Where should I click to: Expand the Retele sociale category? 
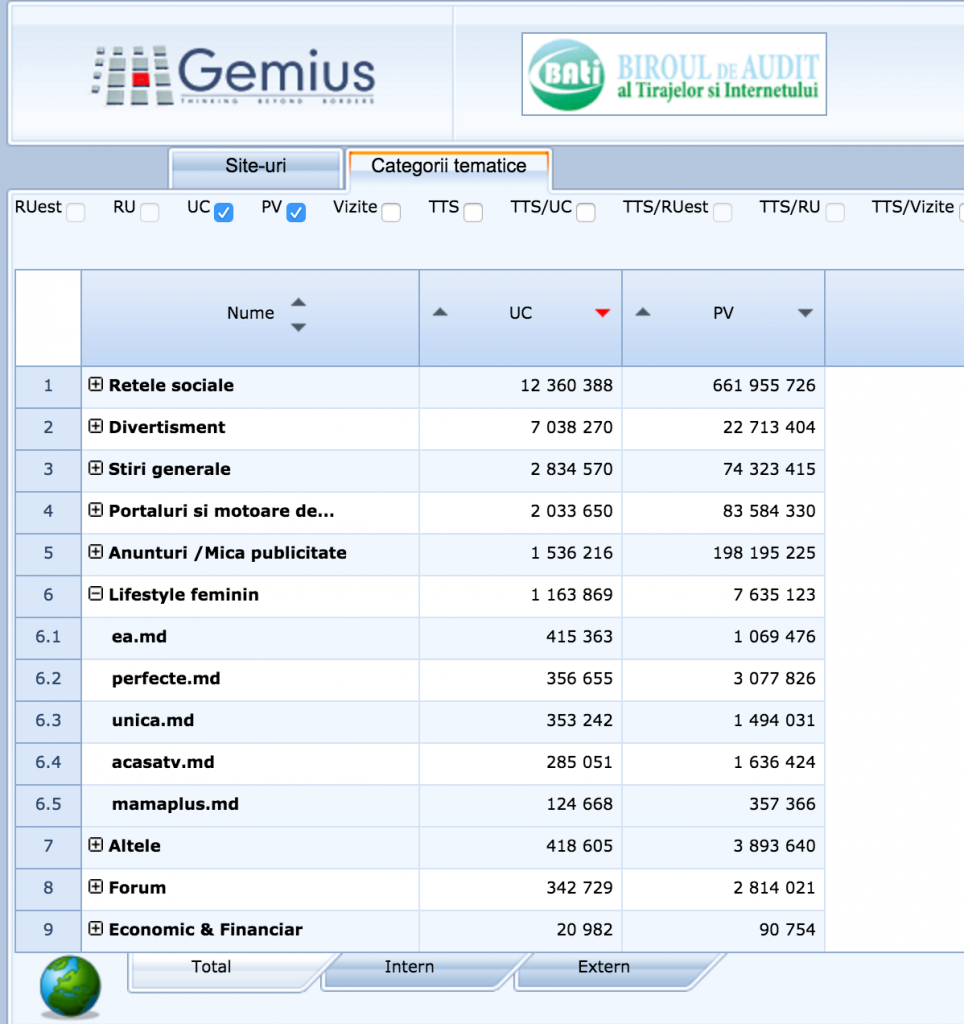pos(95,385)
